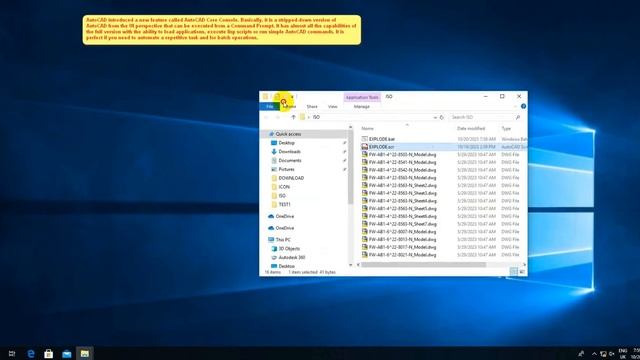Select the 8007-N_Model.dwg file
The height and width of the screenshot is (360, 640).
tap(402, 232)
